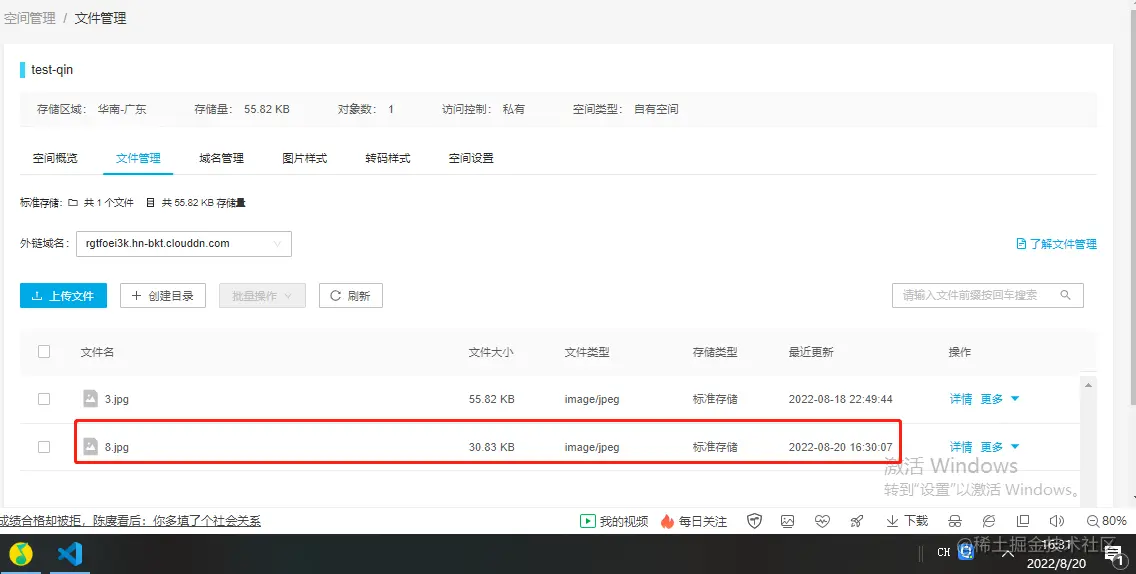
Task: Click the file list scrollbar up arrow
Action: tap(1088, 386)
